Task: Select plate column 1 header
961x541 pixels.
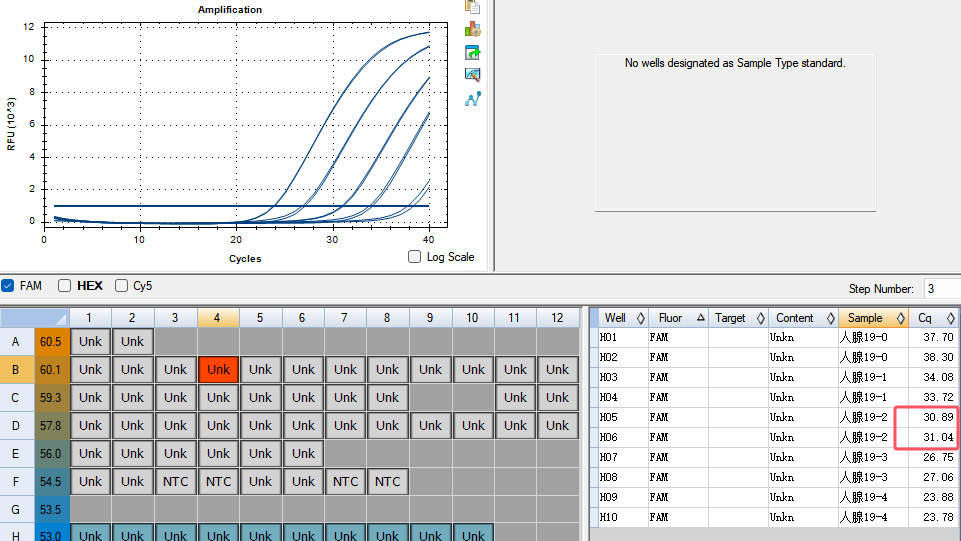Action: point(90,318)
